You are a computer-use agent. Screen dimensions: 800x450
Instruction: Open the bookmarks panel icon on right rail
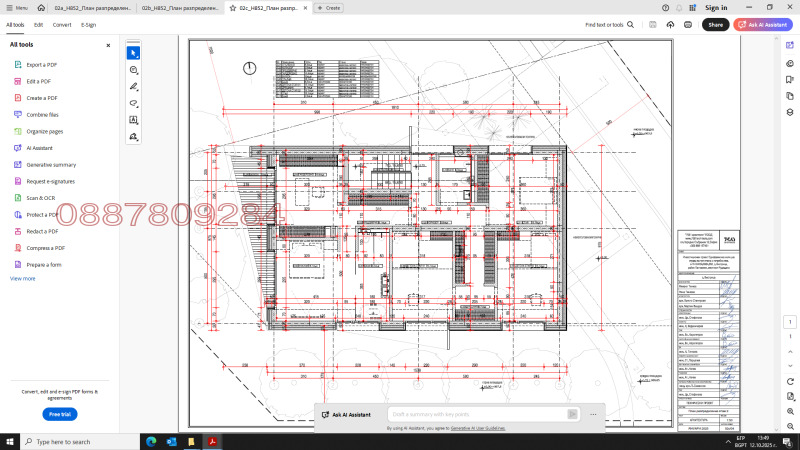pyautogui.click(x=790, y=81)
